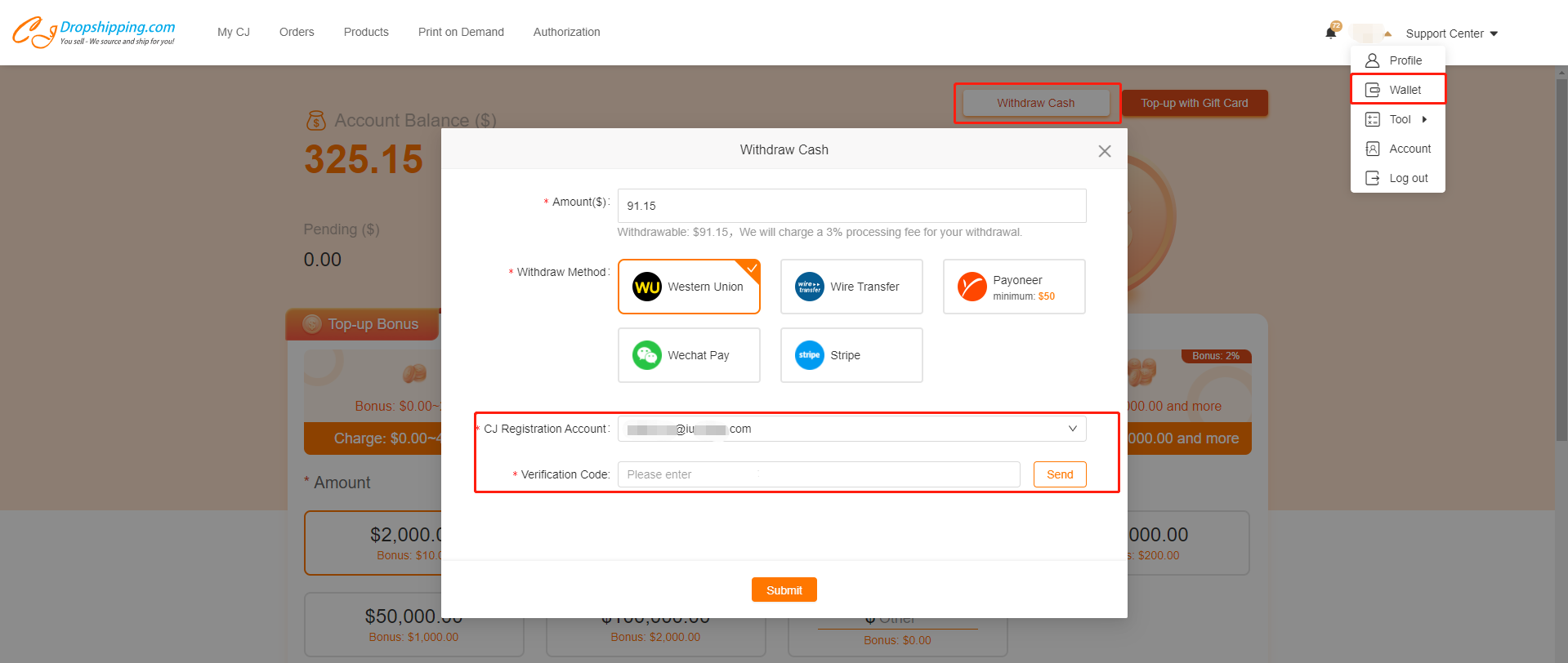Open Wallet from the user menu
Screen dimensions: 1568x663
[x=1405, y=90]
